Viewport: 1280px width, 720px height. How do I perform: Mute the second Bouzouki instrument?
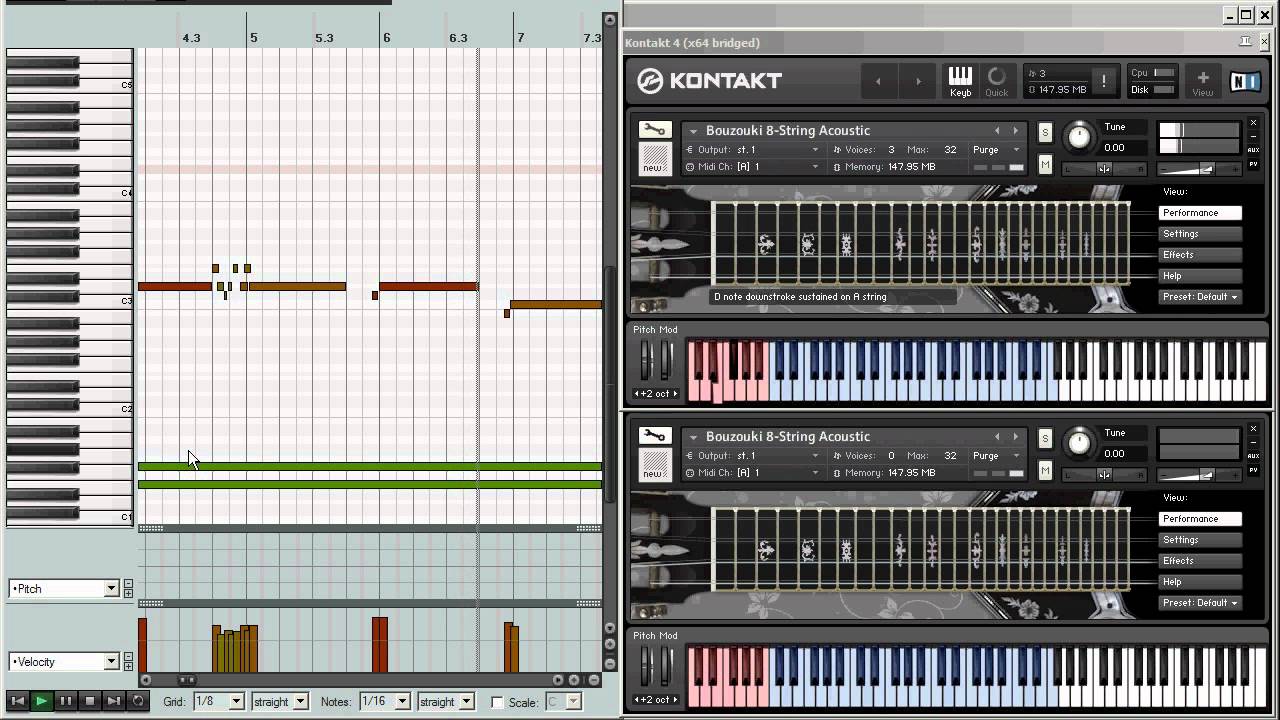pyautogui.click(x=1045, y=470)
